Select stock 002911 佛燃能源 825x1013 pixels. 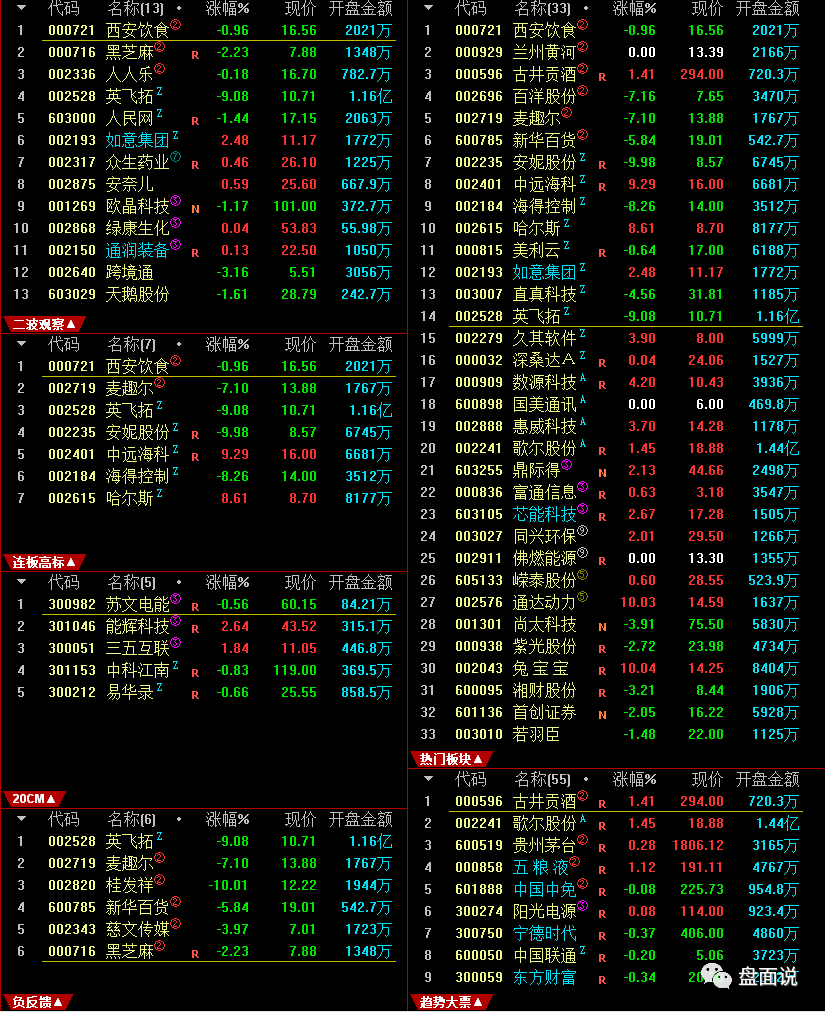[611, 558]
